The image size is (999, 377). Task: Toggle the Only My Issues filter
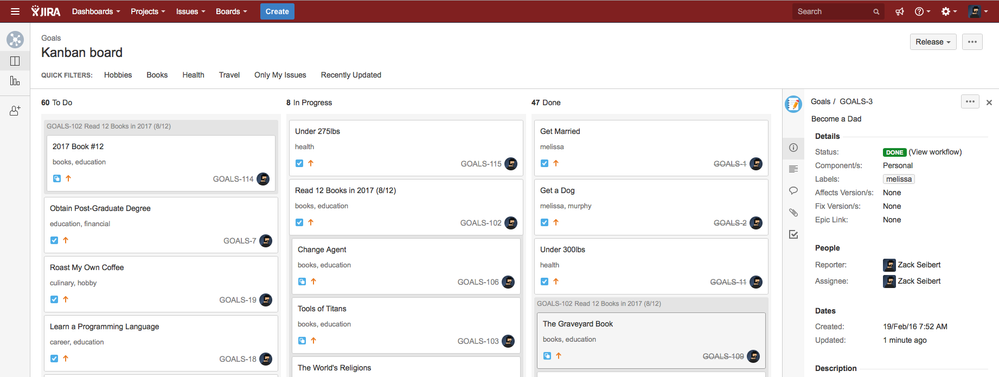pos(280,75)
